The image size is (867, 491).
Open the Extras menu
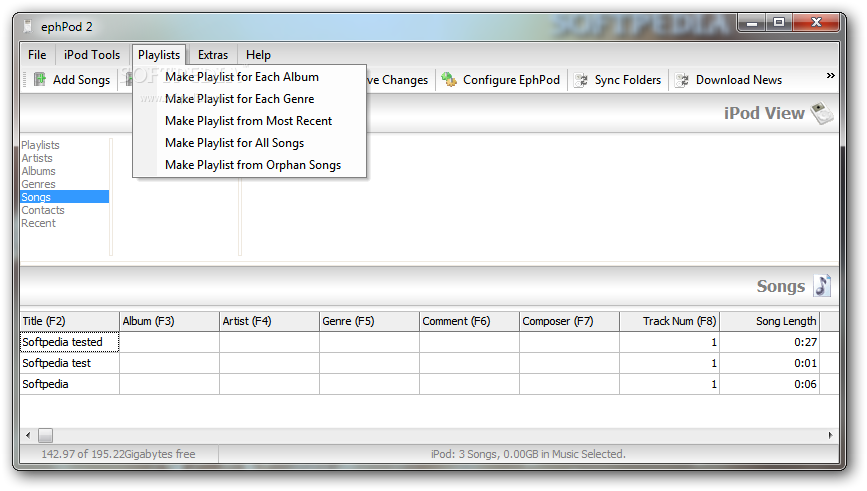[x=213, y=55]
